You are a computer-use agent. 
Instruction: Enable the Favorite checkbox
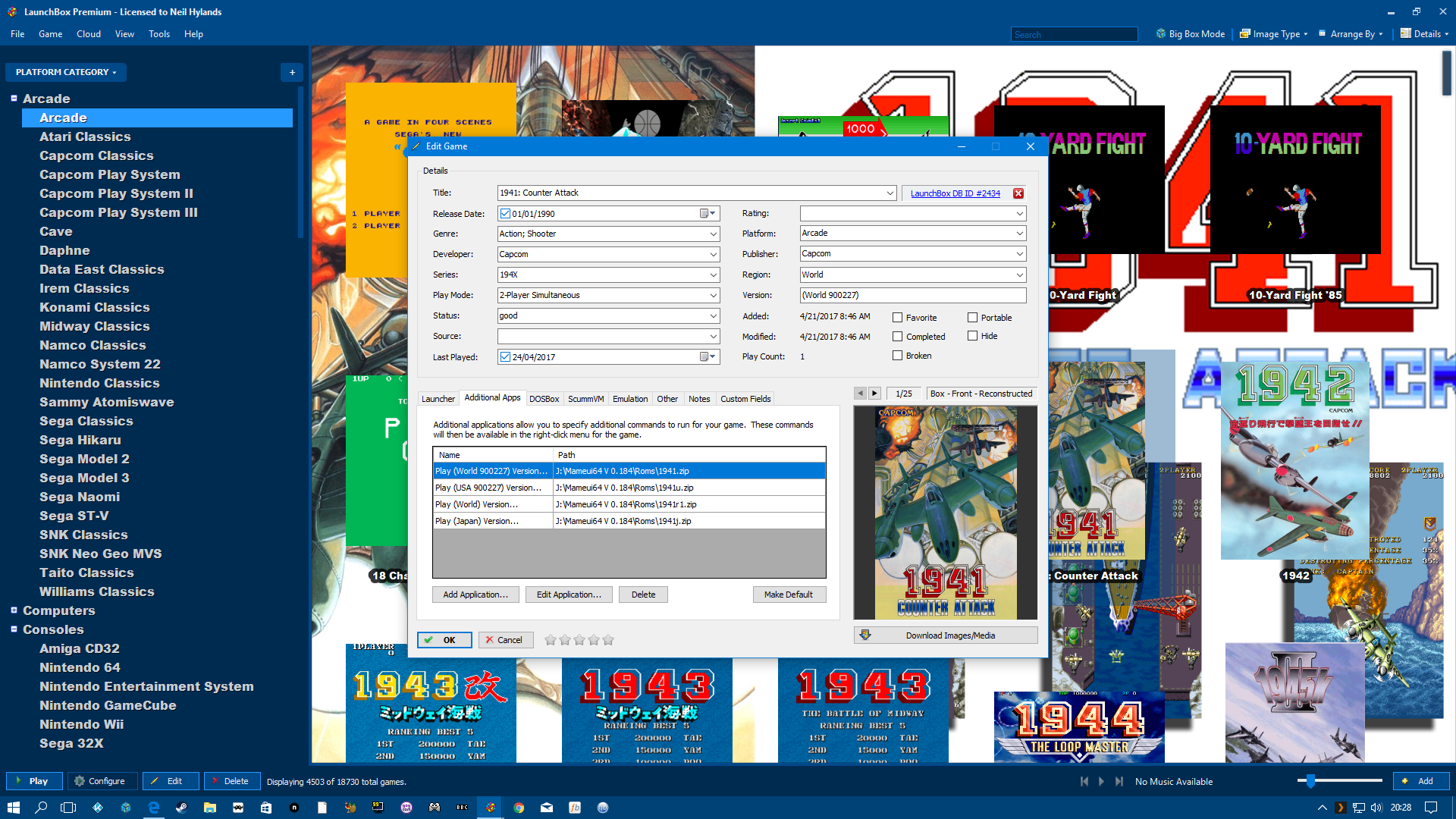[x=898, y=318]
